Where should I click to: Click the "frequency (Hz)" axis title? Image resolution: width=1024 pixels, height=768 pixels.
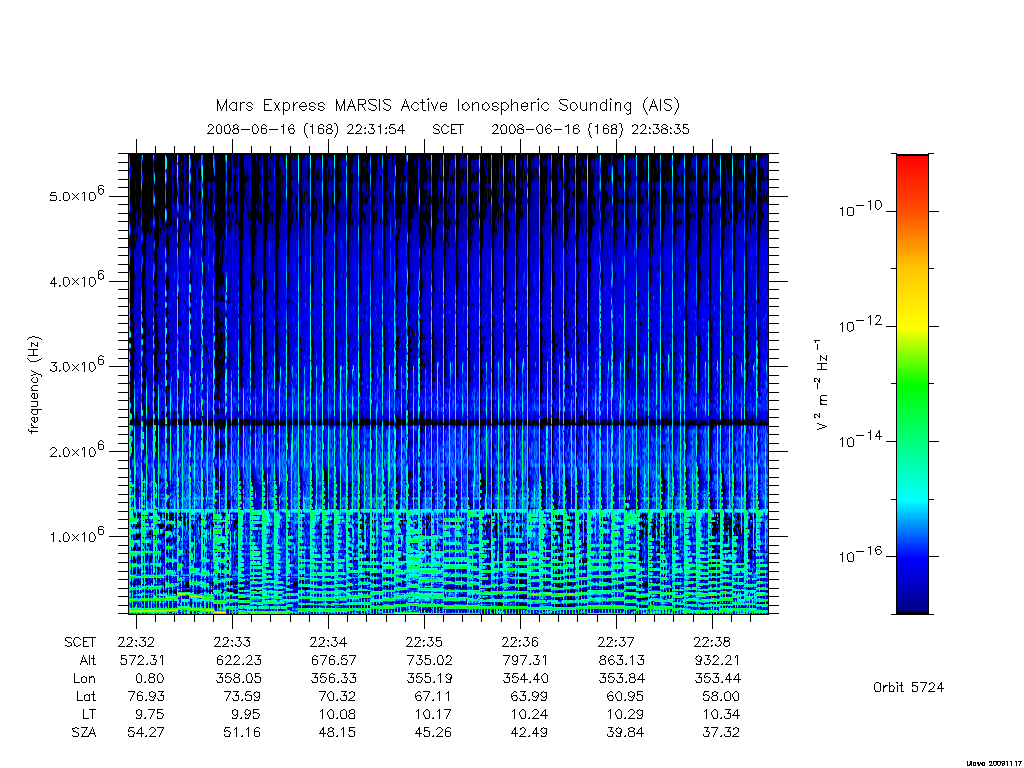35,385
